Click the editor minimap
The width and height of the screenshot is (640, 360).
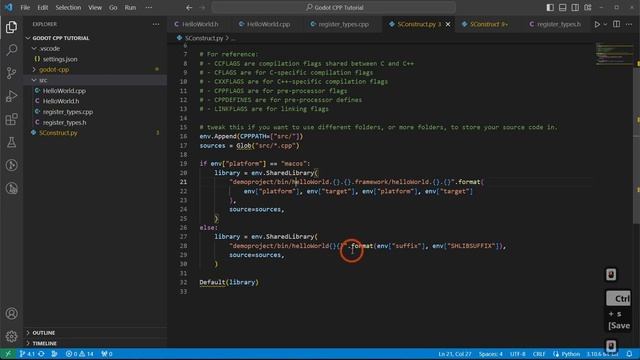point(613,53)
